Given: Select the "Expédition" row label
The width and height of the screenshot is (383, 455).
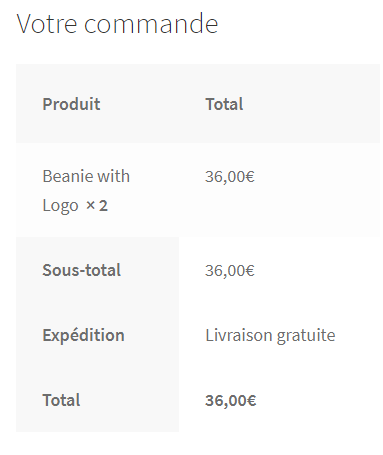Looking at the screenshot, I should [83, 335].
